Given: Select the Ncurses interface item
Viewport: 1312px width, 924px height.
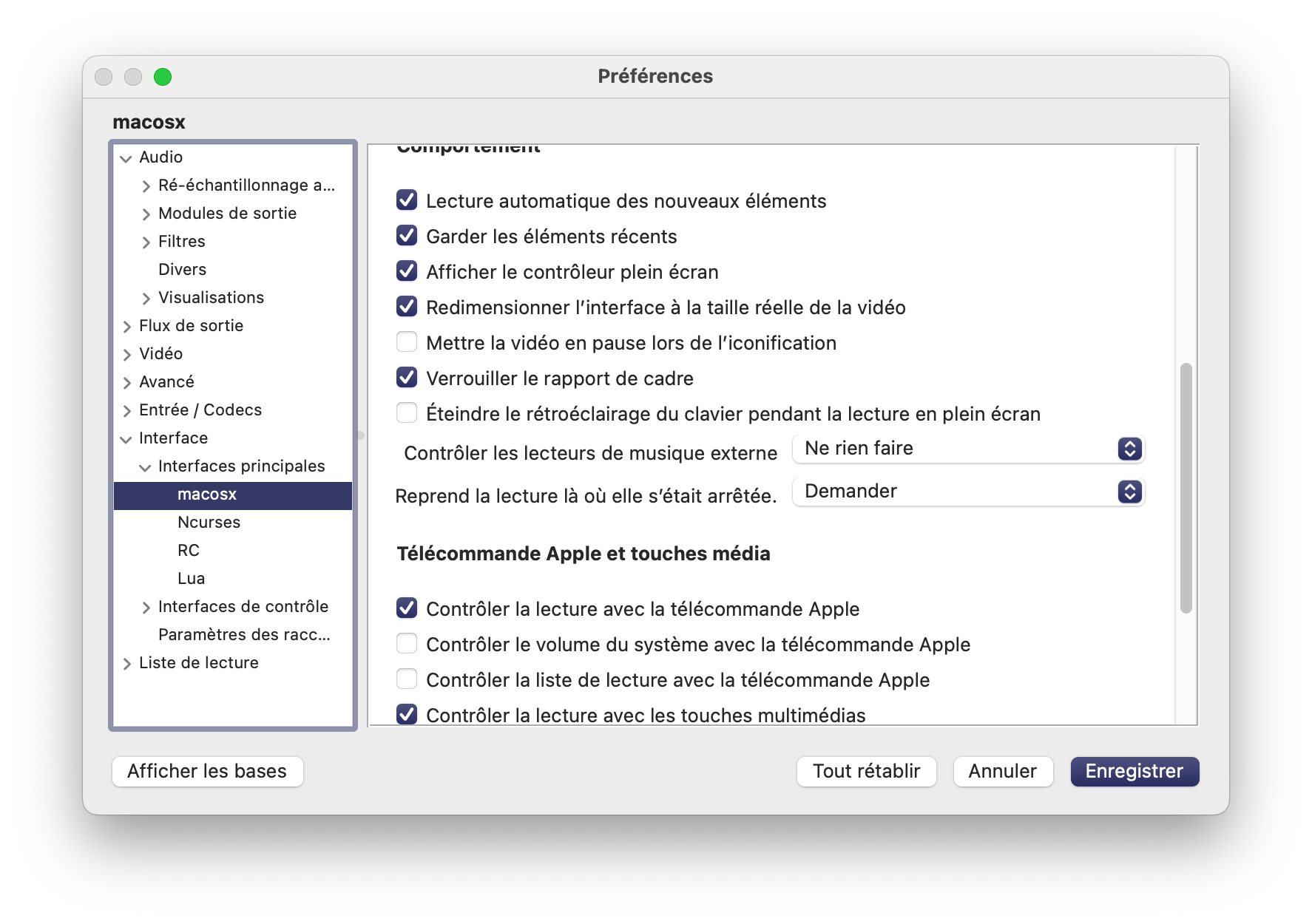Looking at the screenshot, I should 209,522.
